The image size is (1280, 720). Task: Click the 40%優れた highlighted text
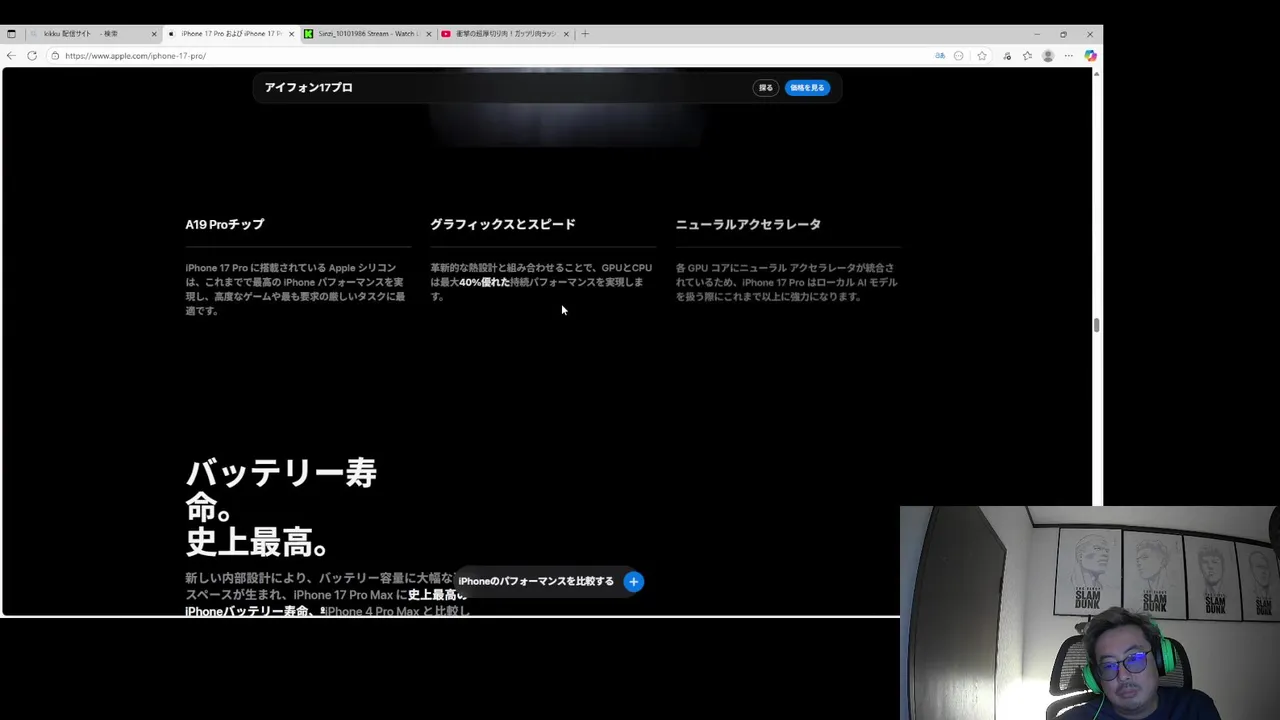[x=484, y=282]
